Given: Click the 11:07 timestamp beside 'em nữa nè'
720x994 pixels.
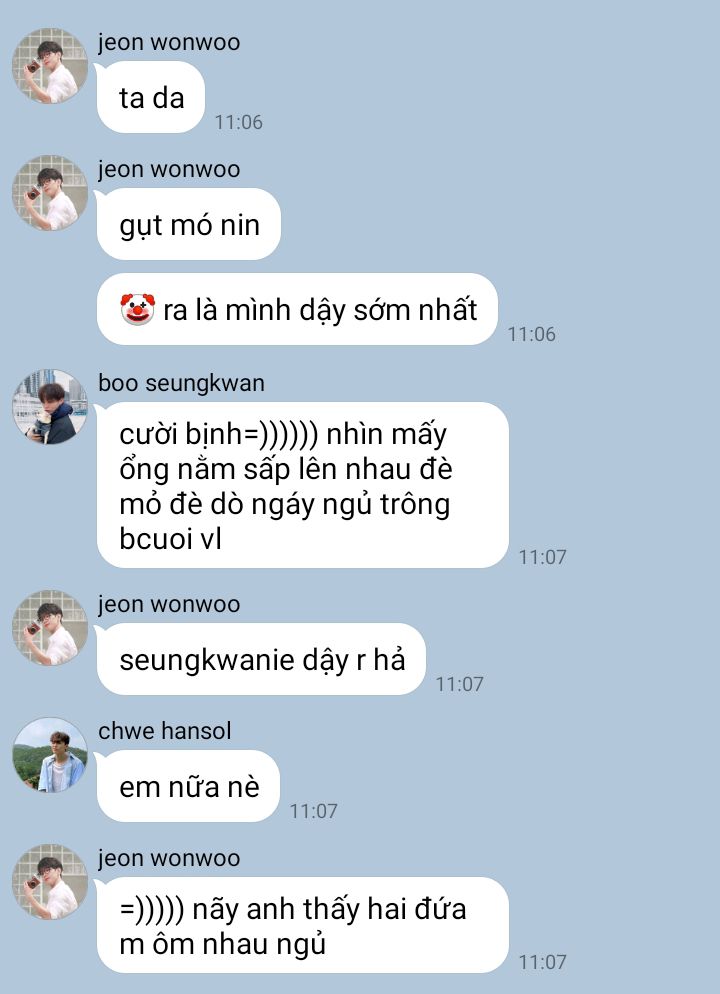Looking at the screenshot, I should point(314,811).
